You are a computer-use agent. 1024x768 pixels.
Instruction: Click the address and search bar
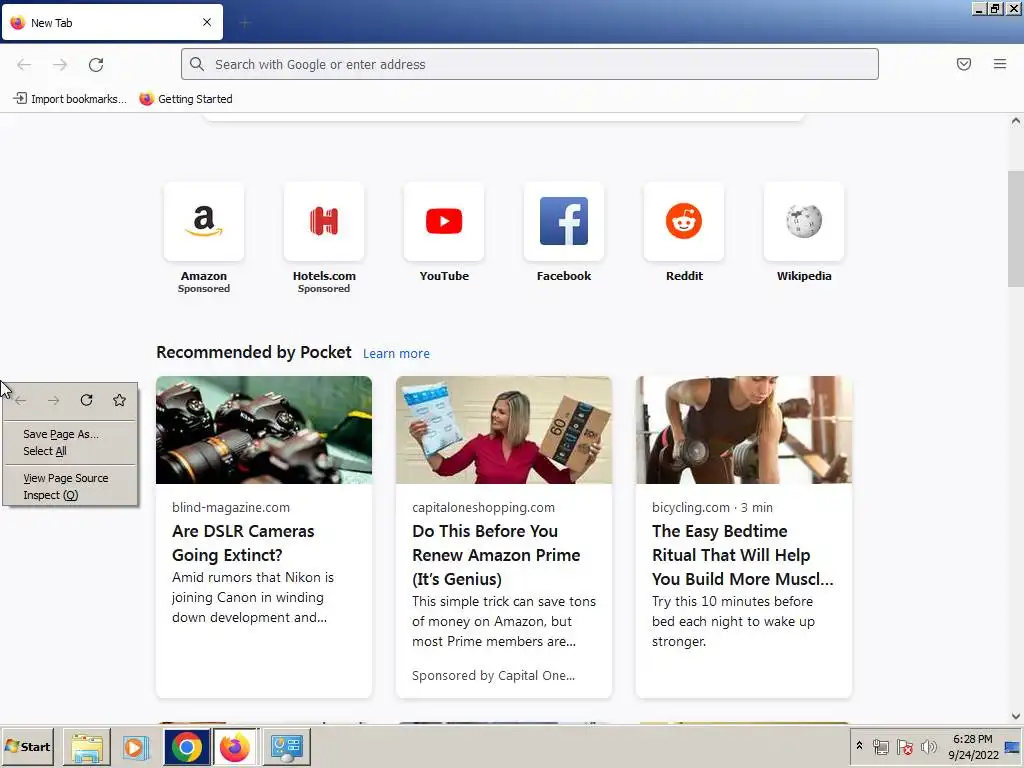(x=530, y=64)
